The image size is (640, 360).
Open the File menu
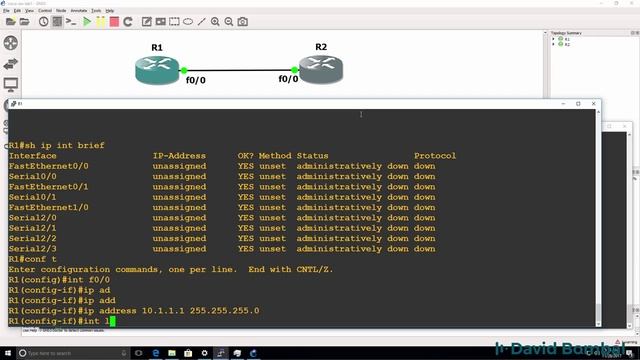[6, 11]
